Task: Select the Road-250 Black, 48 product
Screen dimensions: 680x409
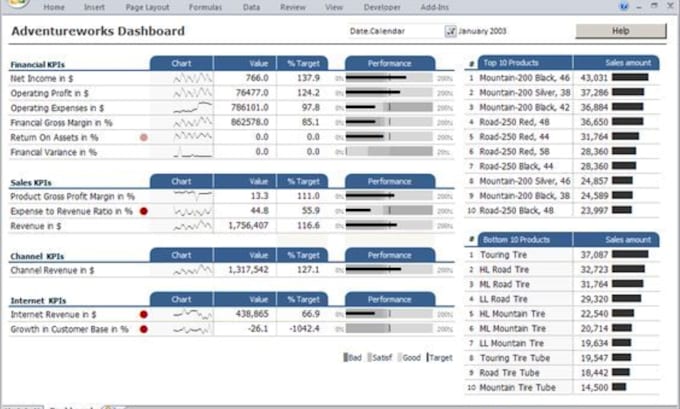Action: (516, 211)
